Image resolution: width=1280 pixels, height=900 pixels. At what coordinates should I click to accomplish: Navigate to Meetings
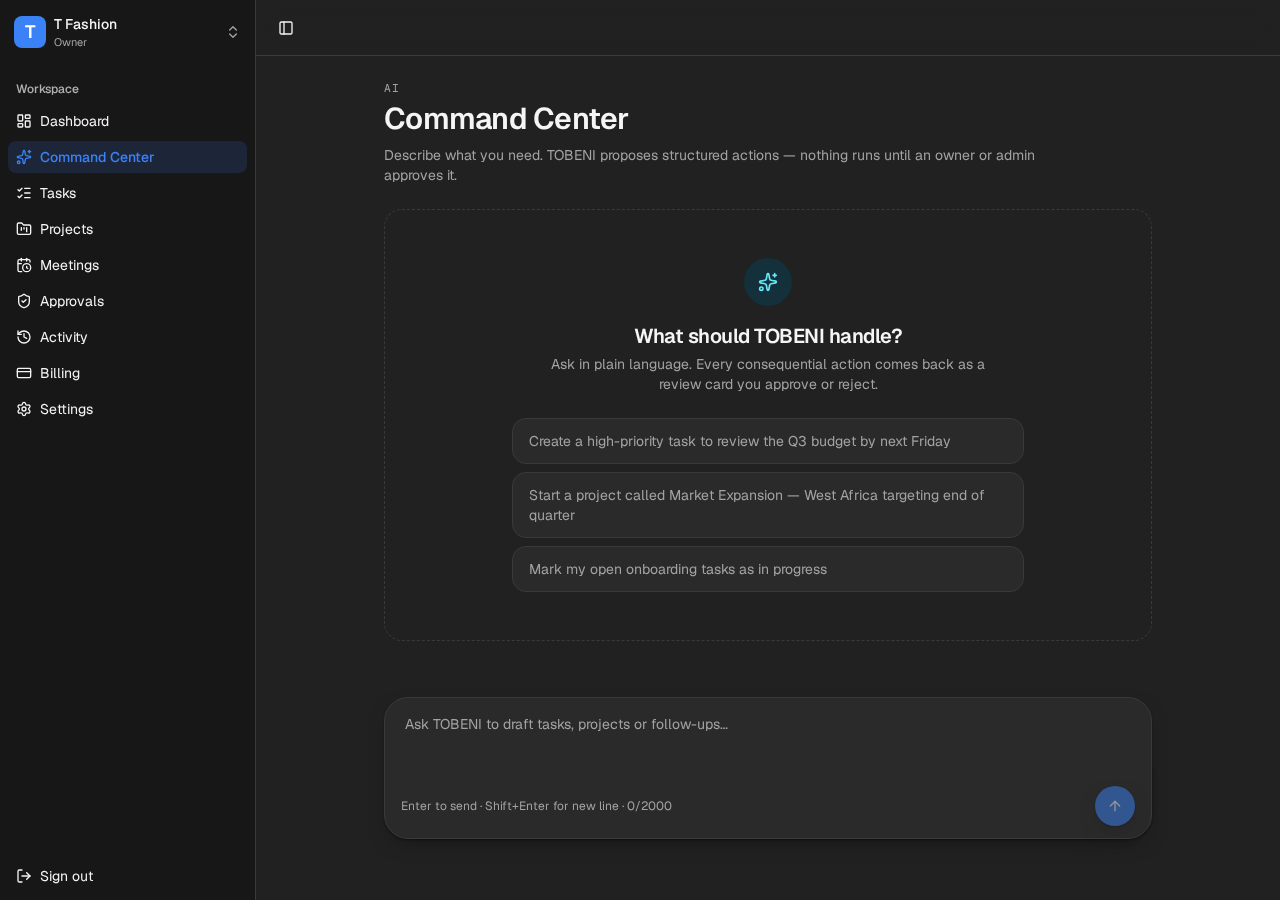(127, 265)
